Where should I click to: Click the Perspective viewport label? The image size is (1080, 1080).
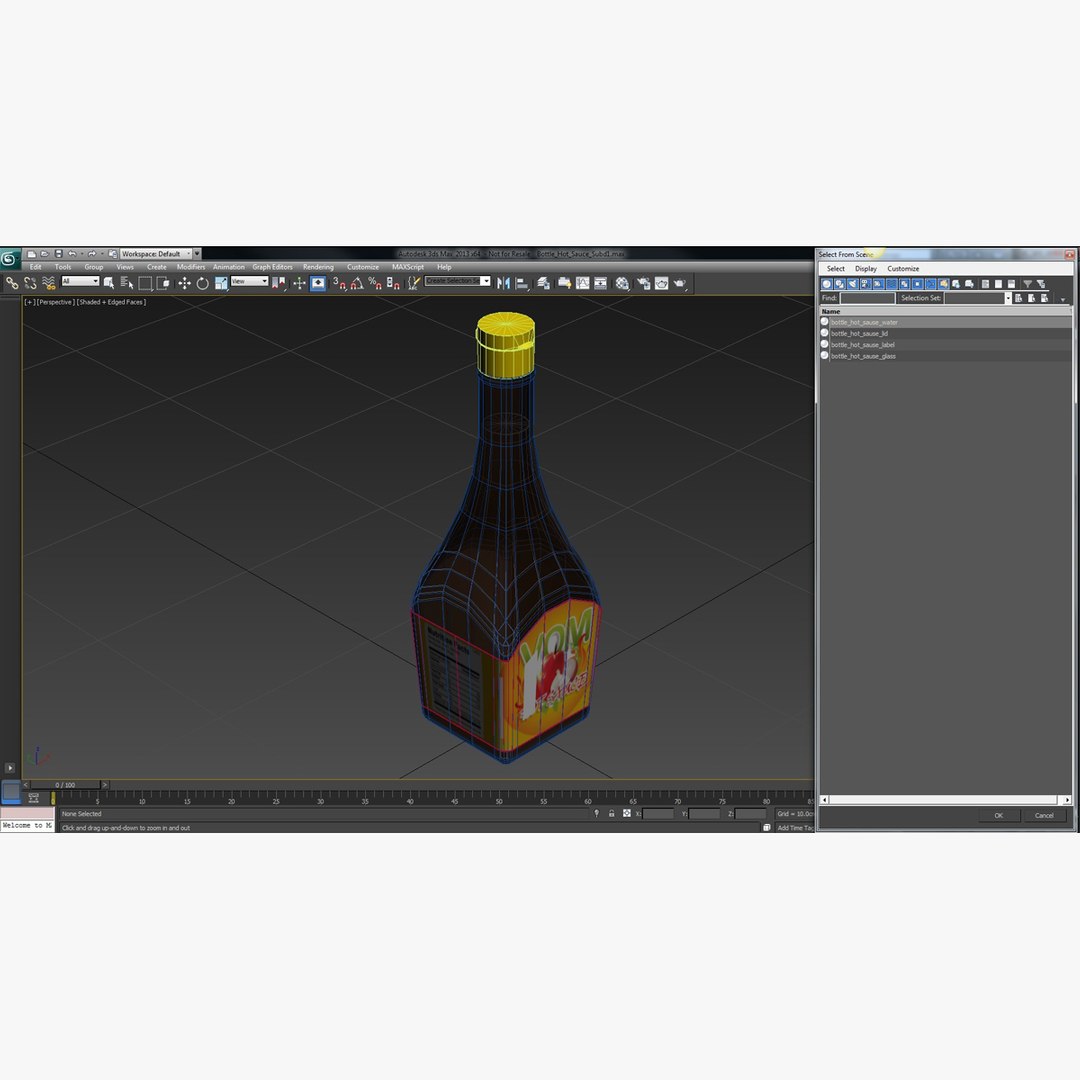click(55, 302)
